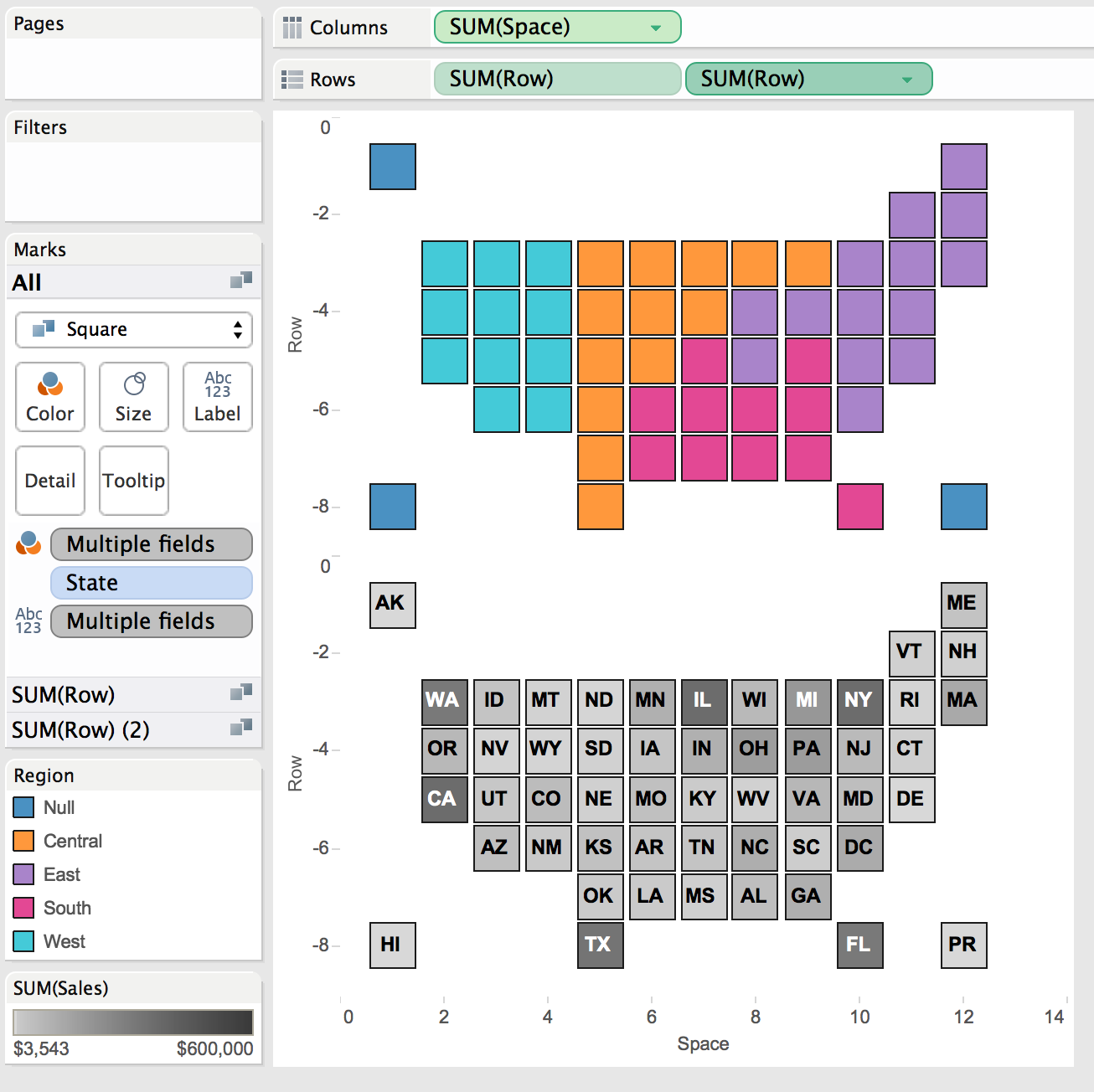
Task: Open the Color shelf on the Marks card
Action: click(49, 396)
